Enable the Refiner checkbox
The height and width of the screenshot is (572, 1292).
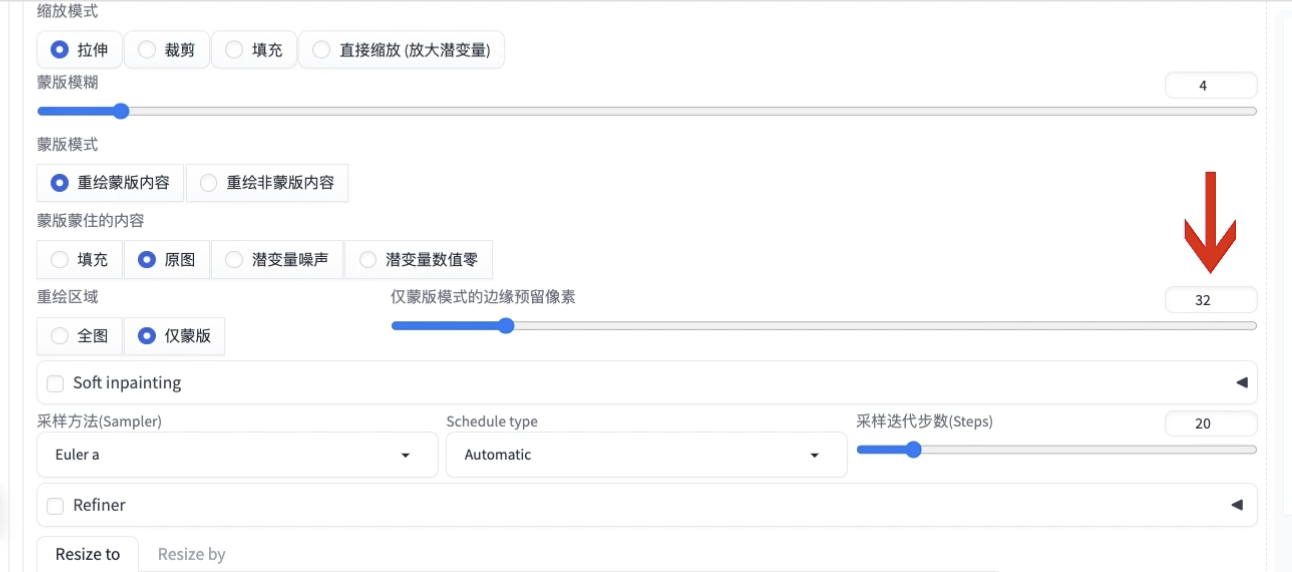pyautogui.click(x=55, y=505)
